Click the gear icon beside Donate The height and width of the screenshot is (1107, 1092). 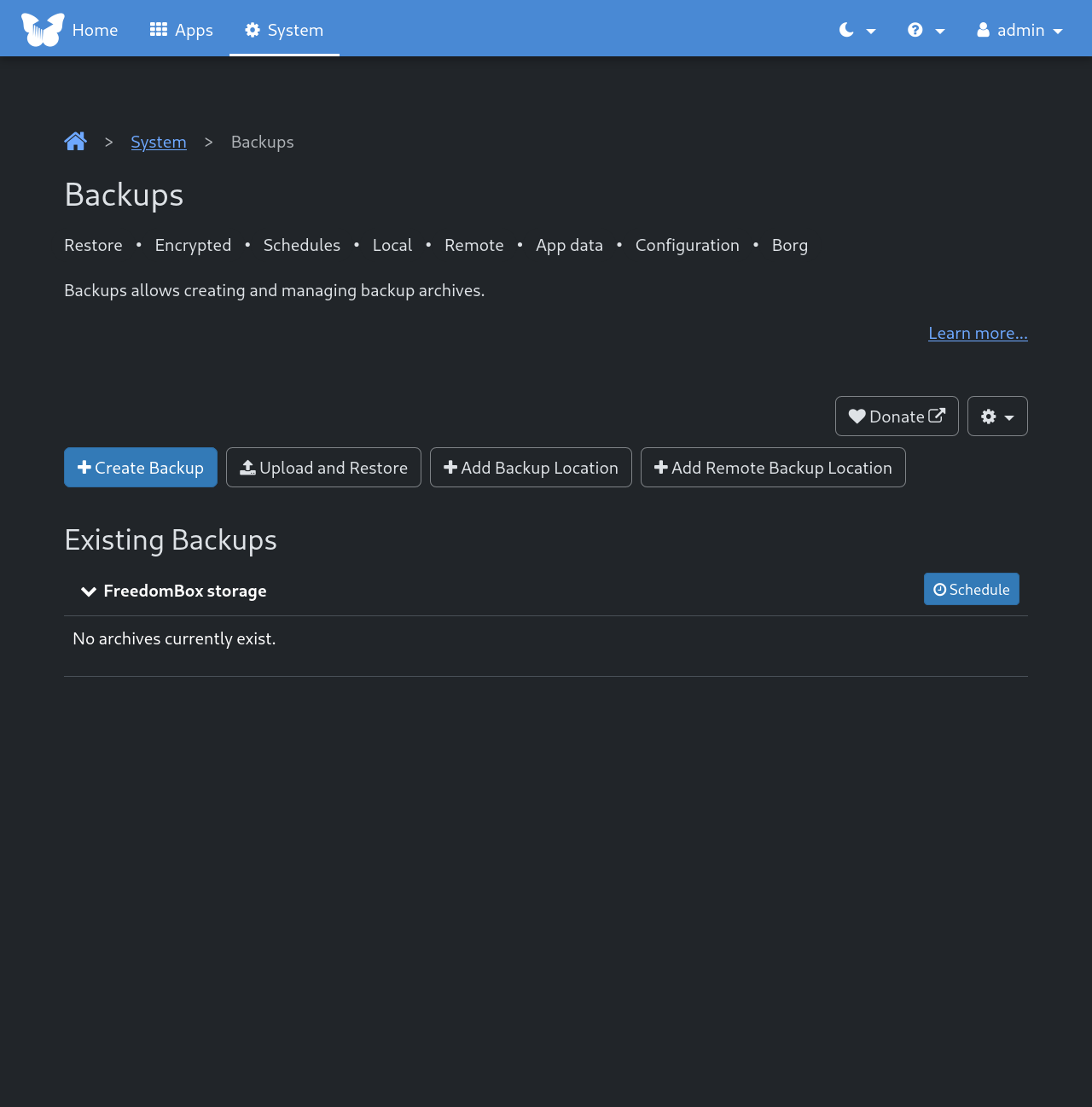point(989,417)
